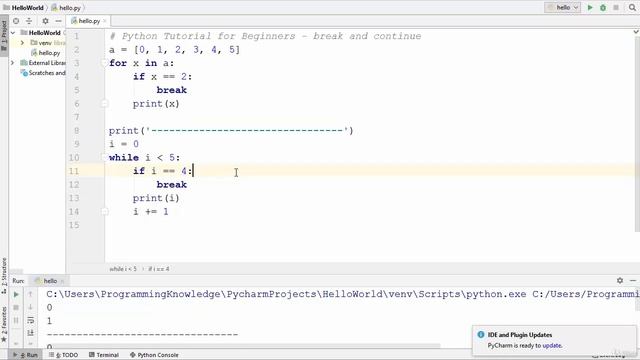640x360 pixels.
Task: Open the Terminal tool window
Action: point(104,355)
